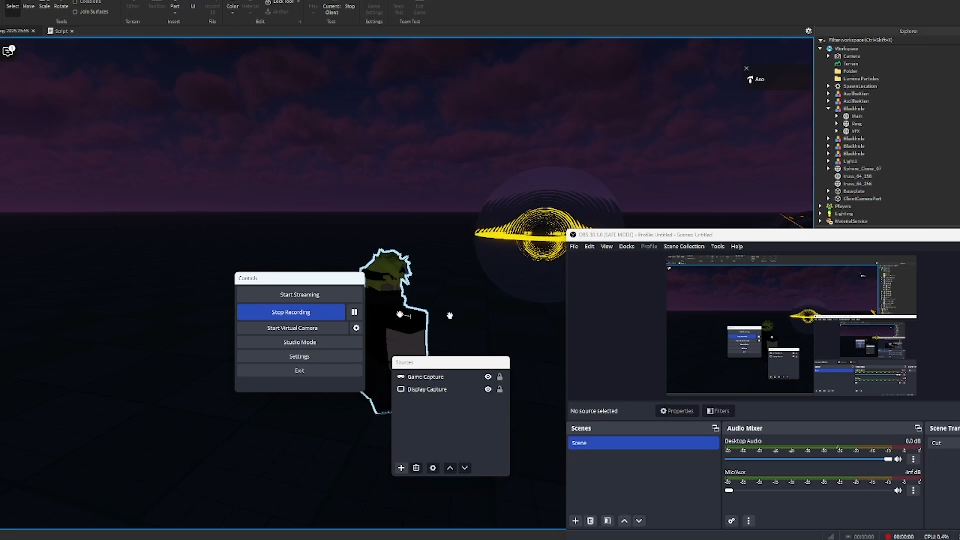The image size is (960, 540).
Task: Open virtual camera settings gear icon
Action: tap(356, 328)
